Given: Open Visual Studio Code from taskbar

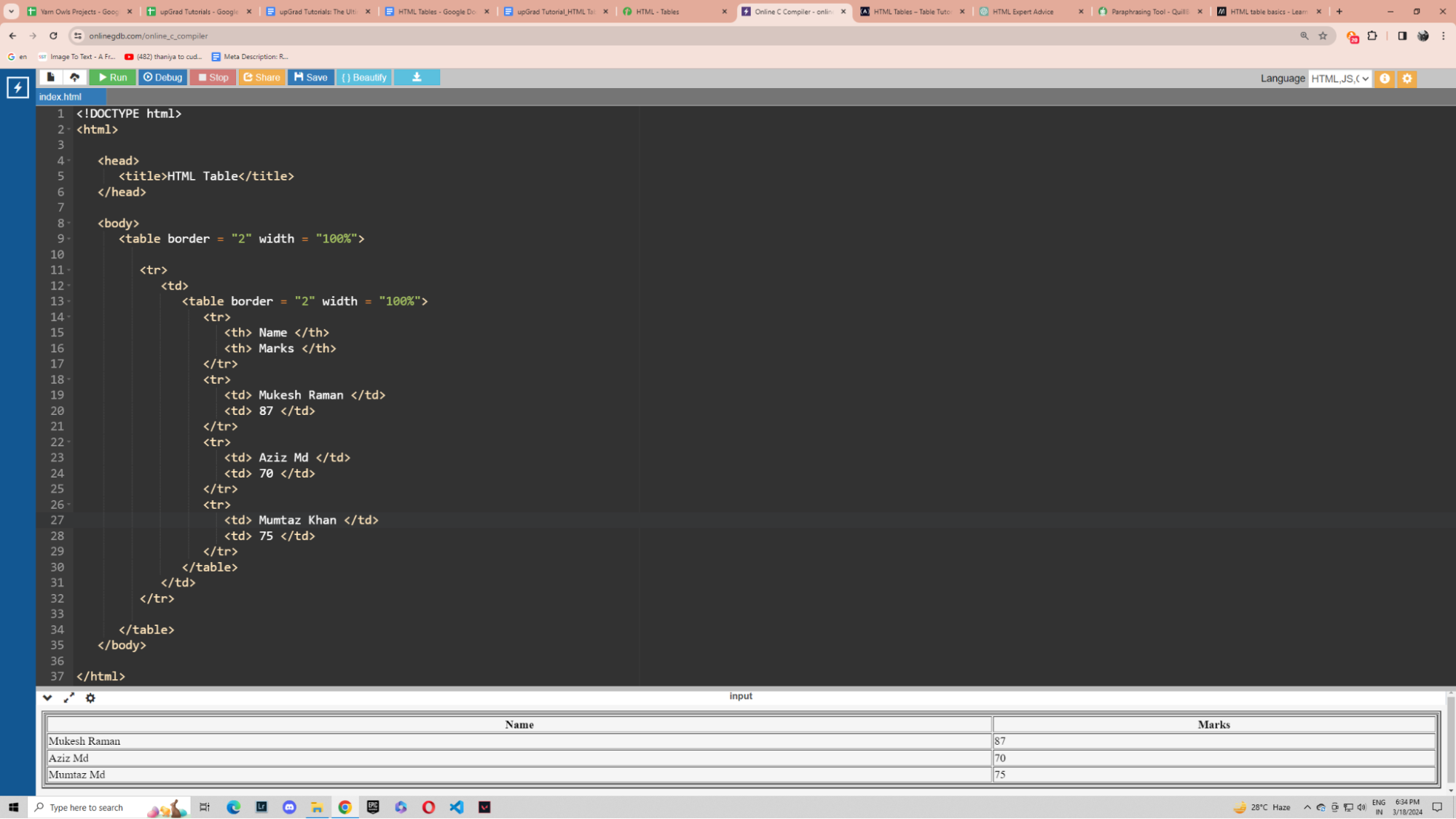Looking at the screenshot, I should tap(457, 807).
